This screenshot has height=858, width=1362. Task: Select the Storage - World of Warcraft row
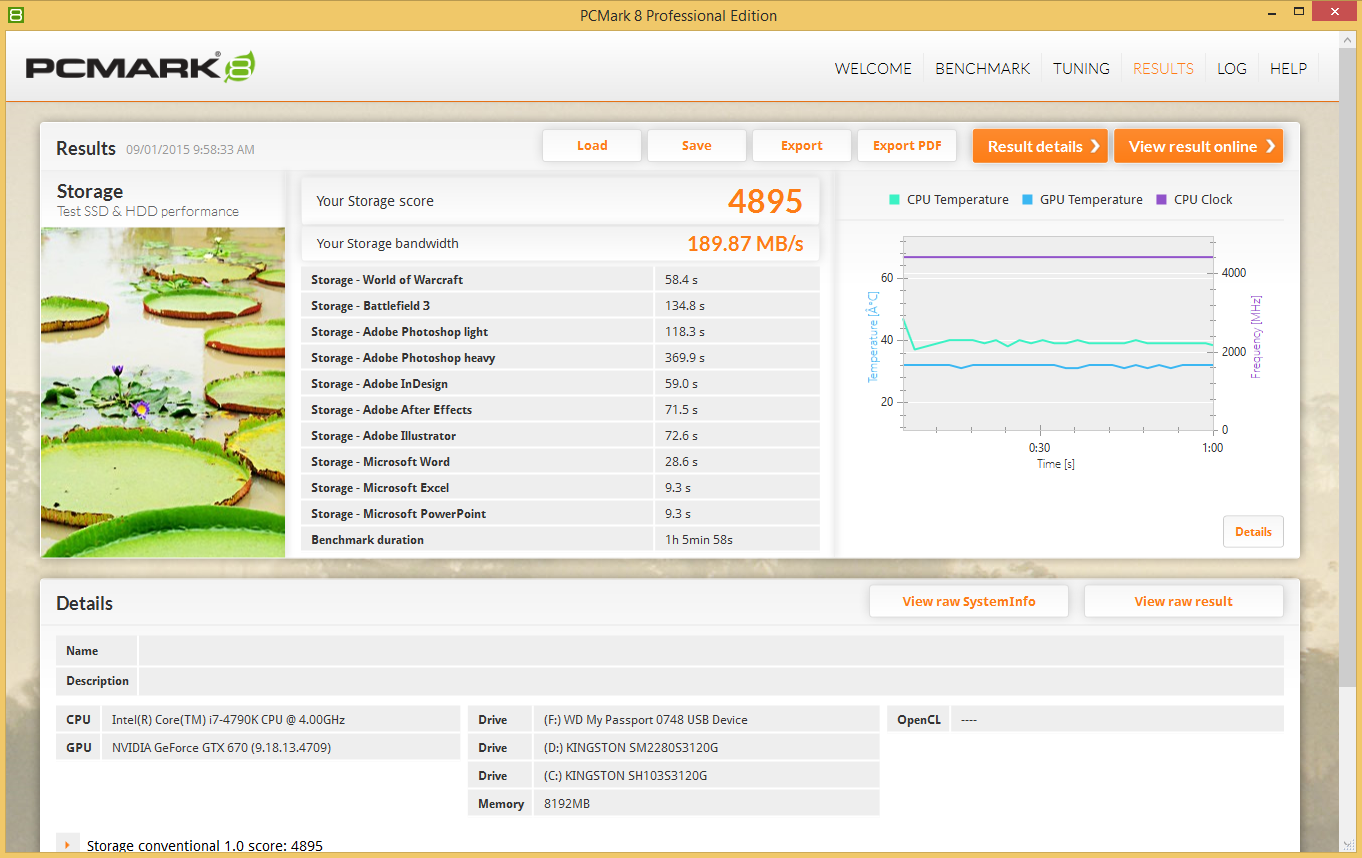tap(560, 280)
